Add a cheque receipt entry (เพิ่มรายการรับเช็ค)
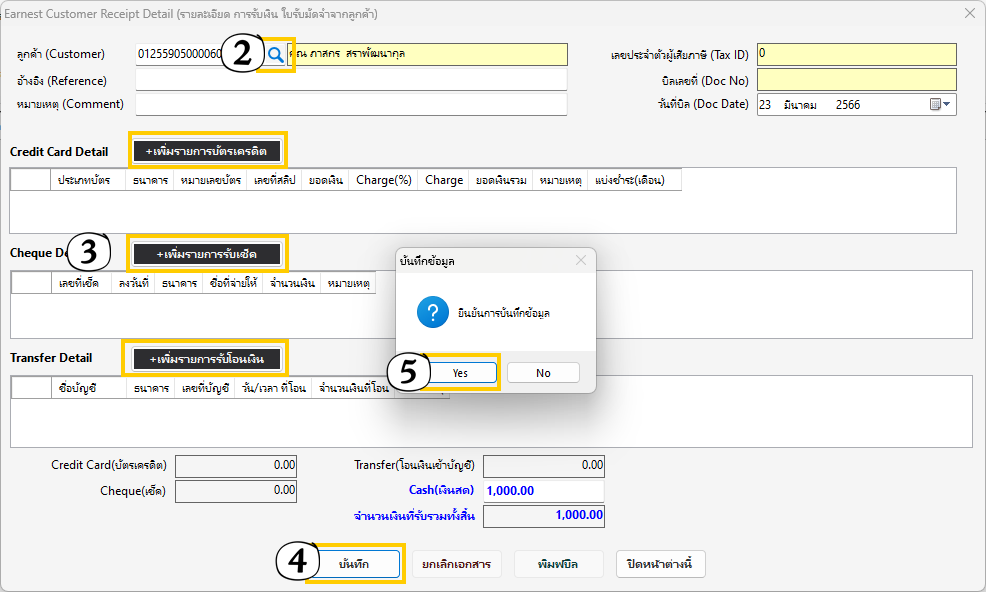 [x=207, y=254]
